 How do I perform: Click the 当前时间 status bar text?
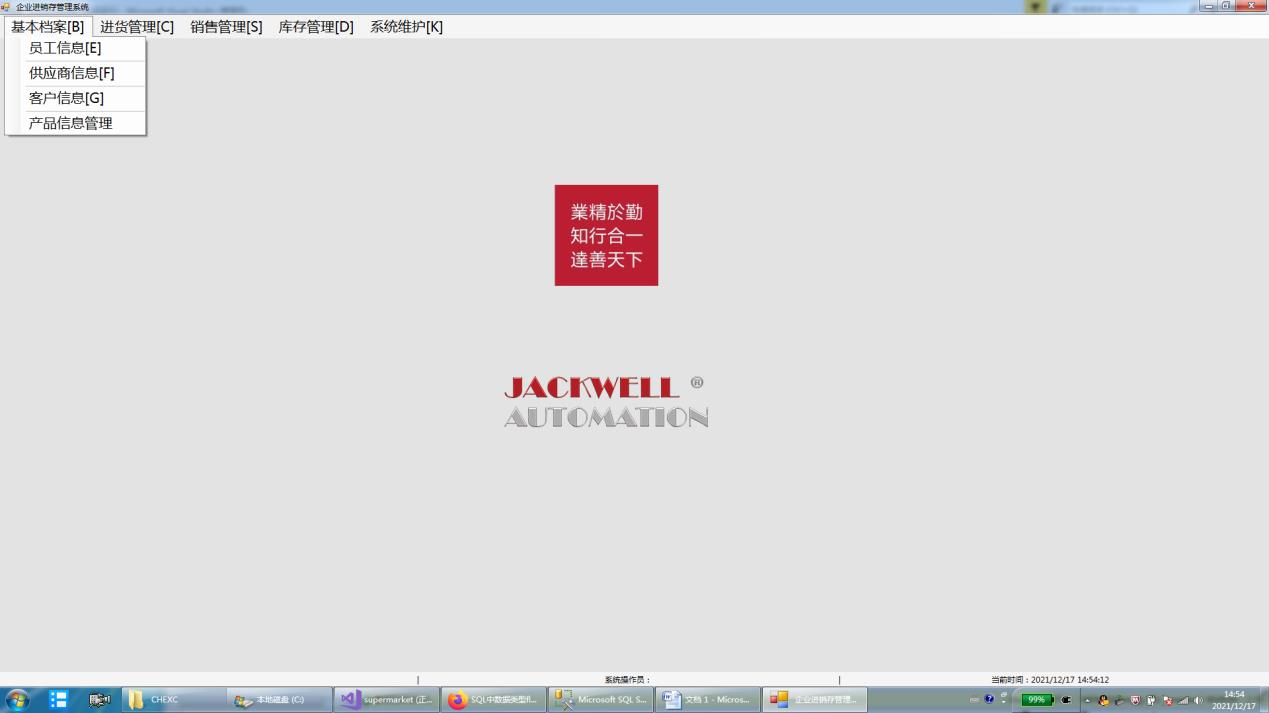[1050, 680]
